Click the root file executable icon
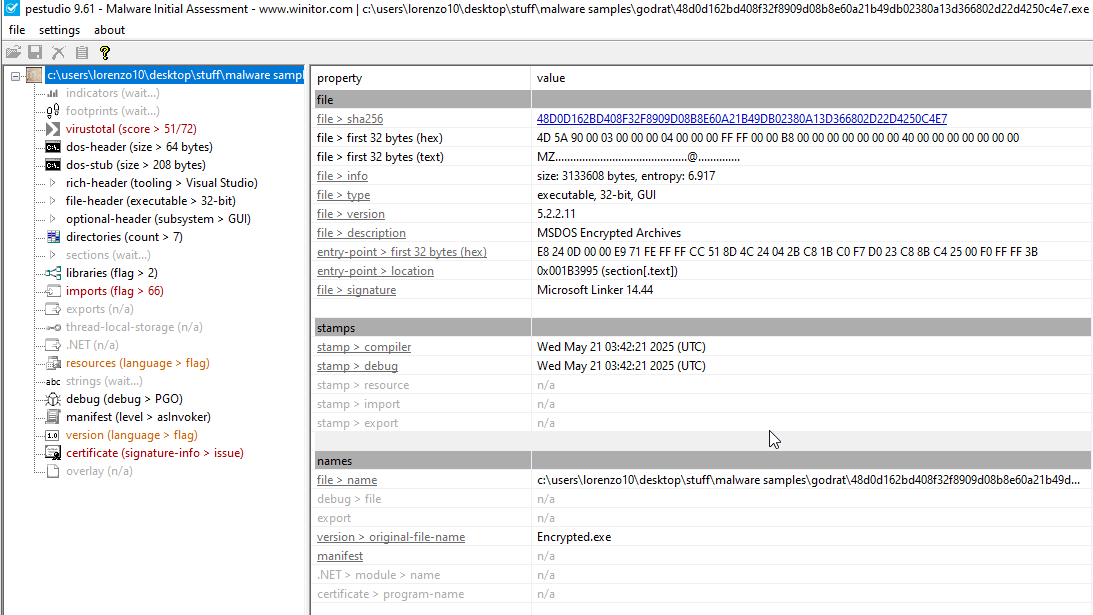1093x615 pixels. (x=34, y=75)
